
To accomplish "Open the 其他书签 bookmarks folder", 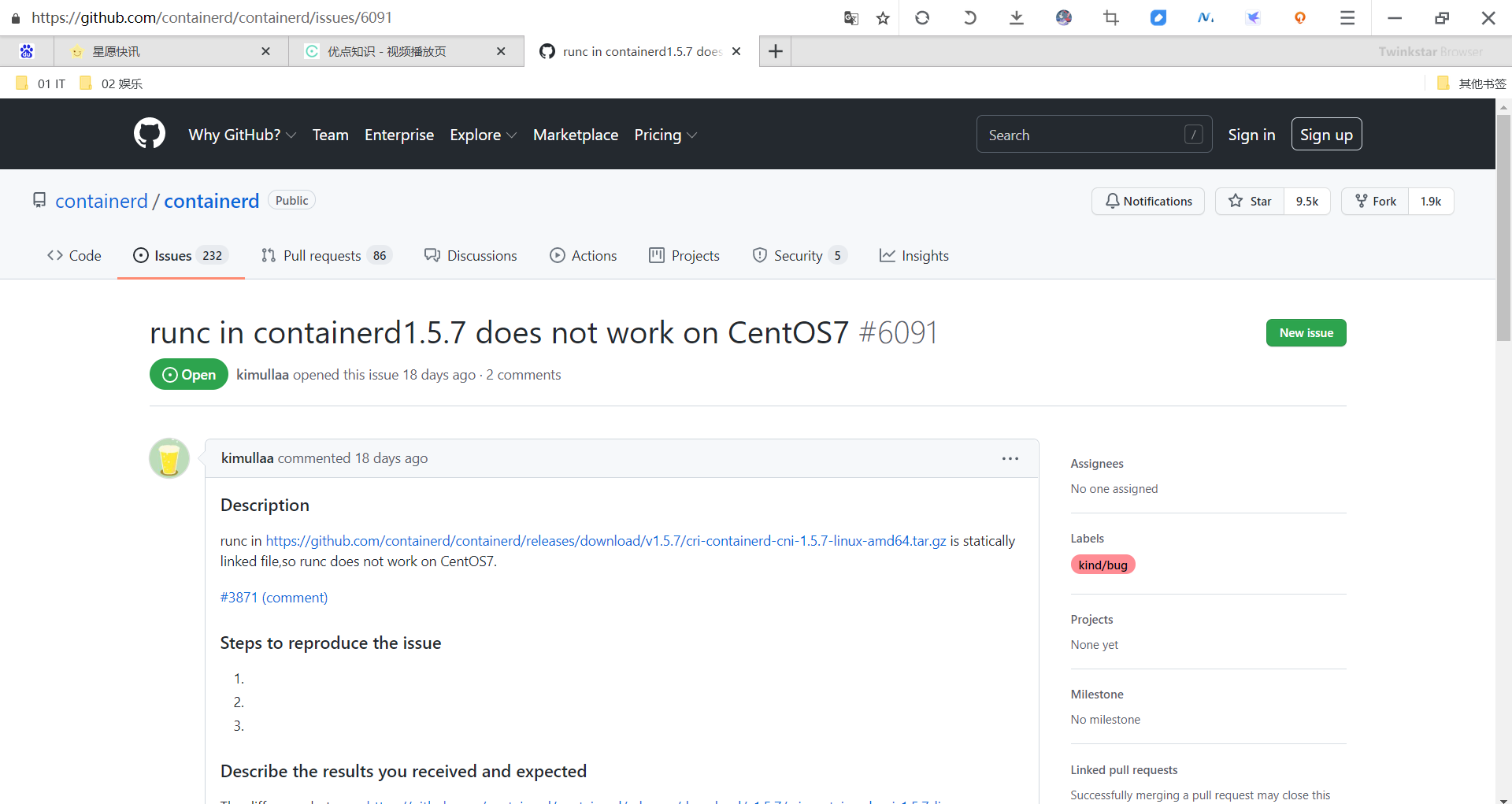I will [1471, 83].
